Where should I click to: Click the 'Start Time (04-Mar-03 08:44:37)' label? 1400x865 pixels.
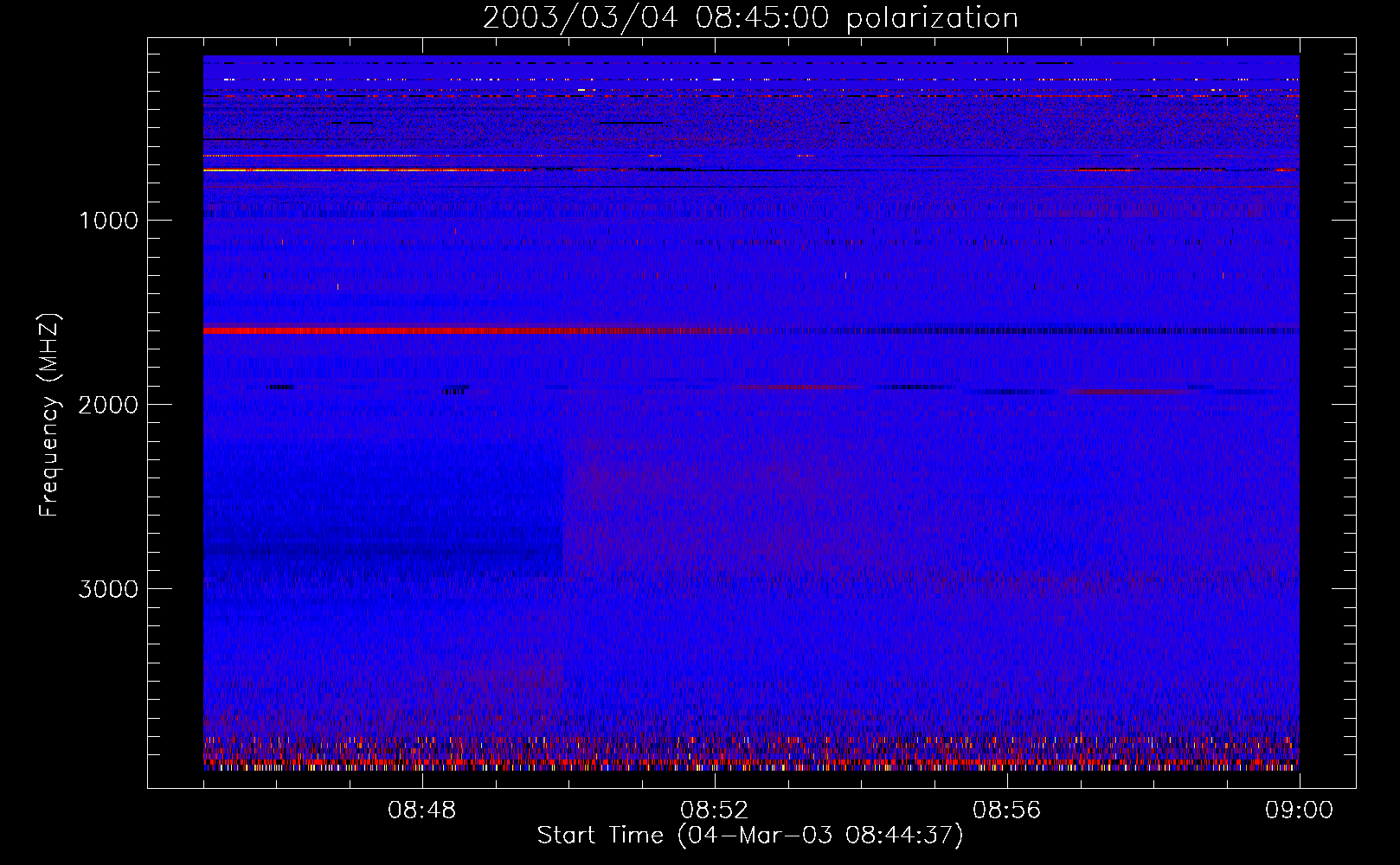(x=750, y=836)
